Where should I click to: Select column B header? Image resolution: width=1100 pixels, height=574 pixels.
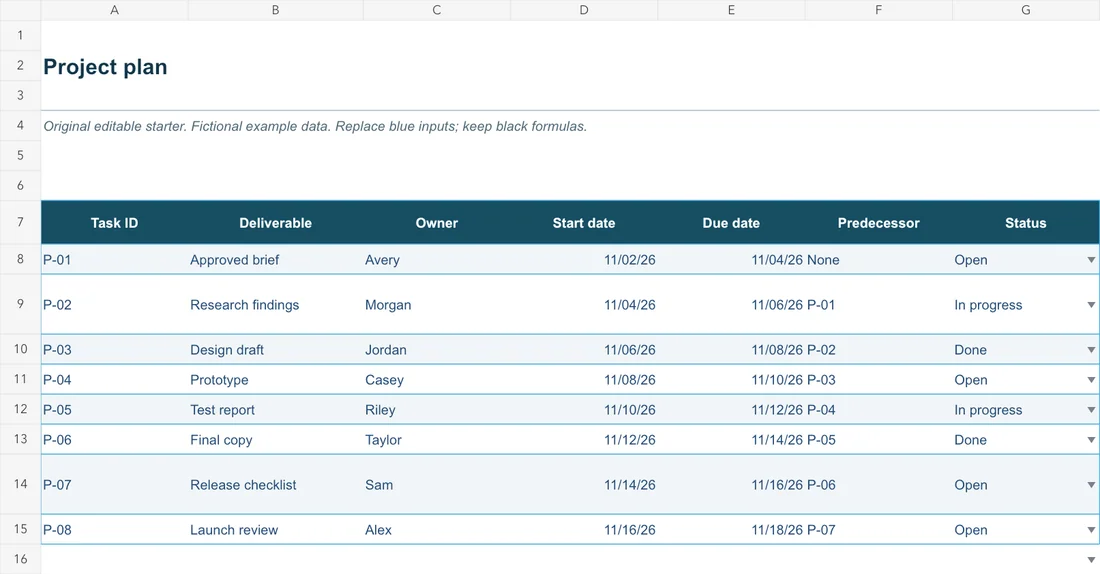[x=276, y=10]
